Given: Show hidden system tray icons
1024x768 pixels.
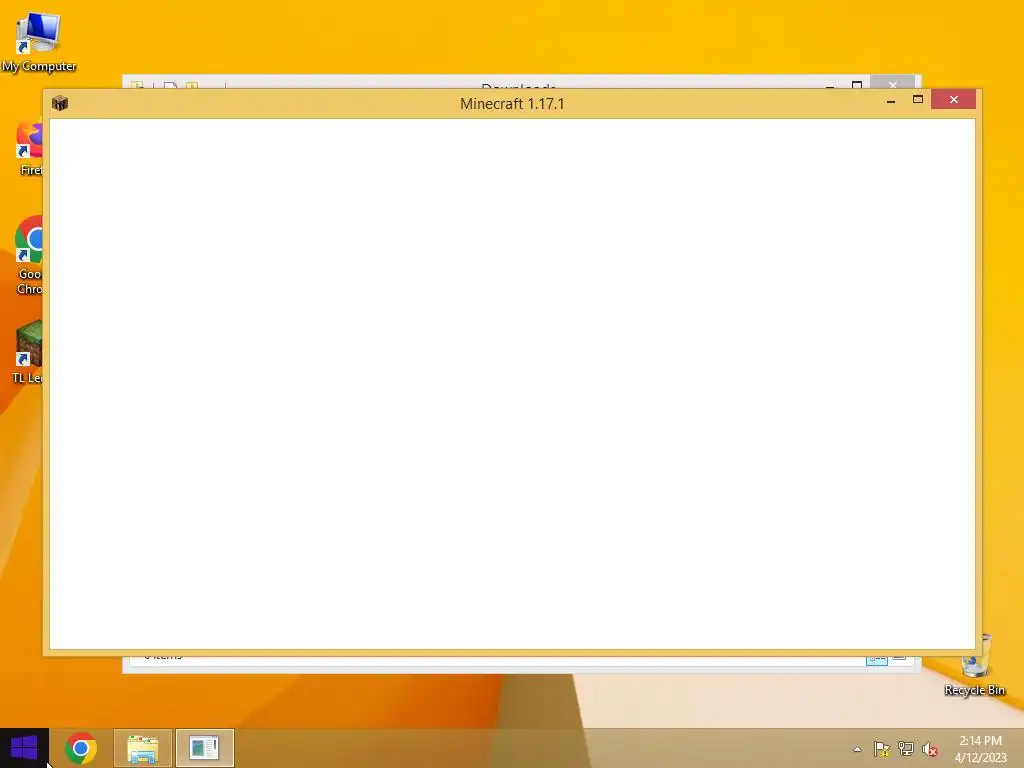Looking at the screenshot, I should (857, 749).
